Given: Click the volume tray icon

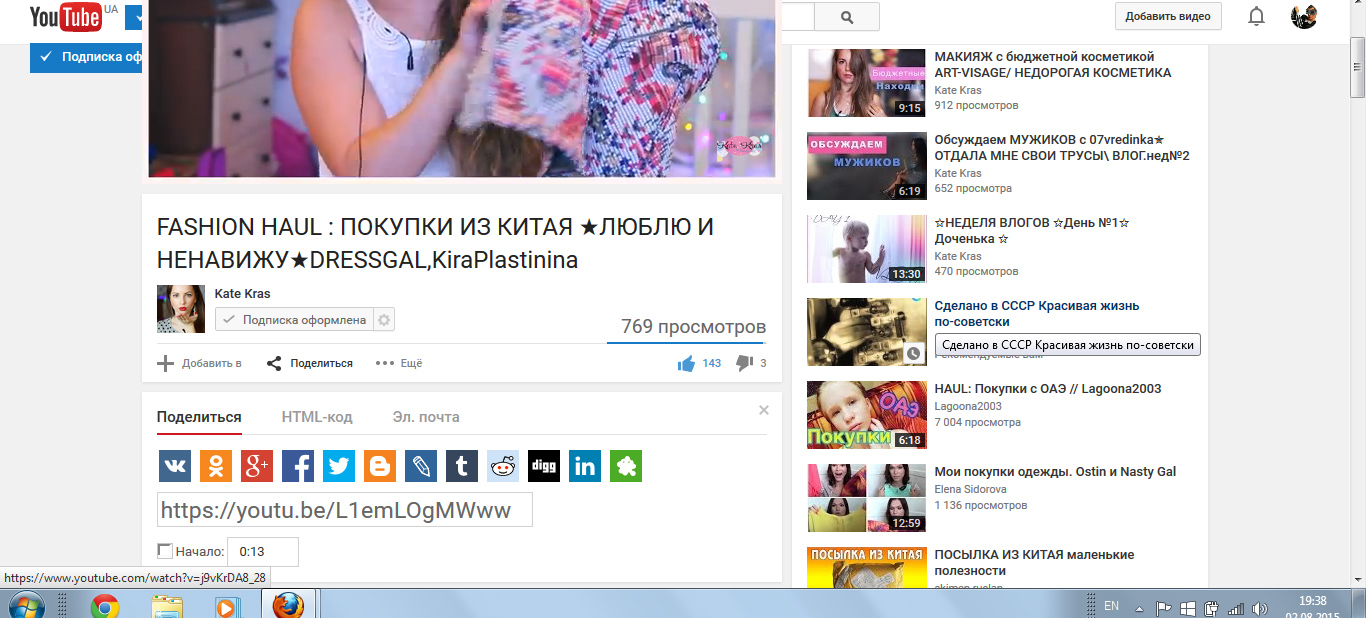Looking at the screenshot, I should pyautogui.click(x=1260, y=607).
